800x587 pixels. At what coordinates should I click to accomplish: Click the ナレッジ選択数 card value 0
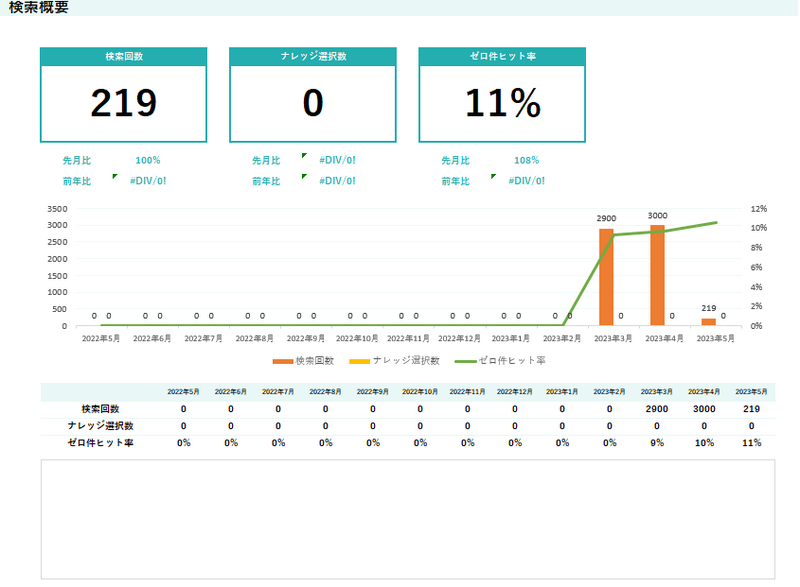tap(313, 103)
